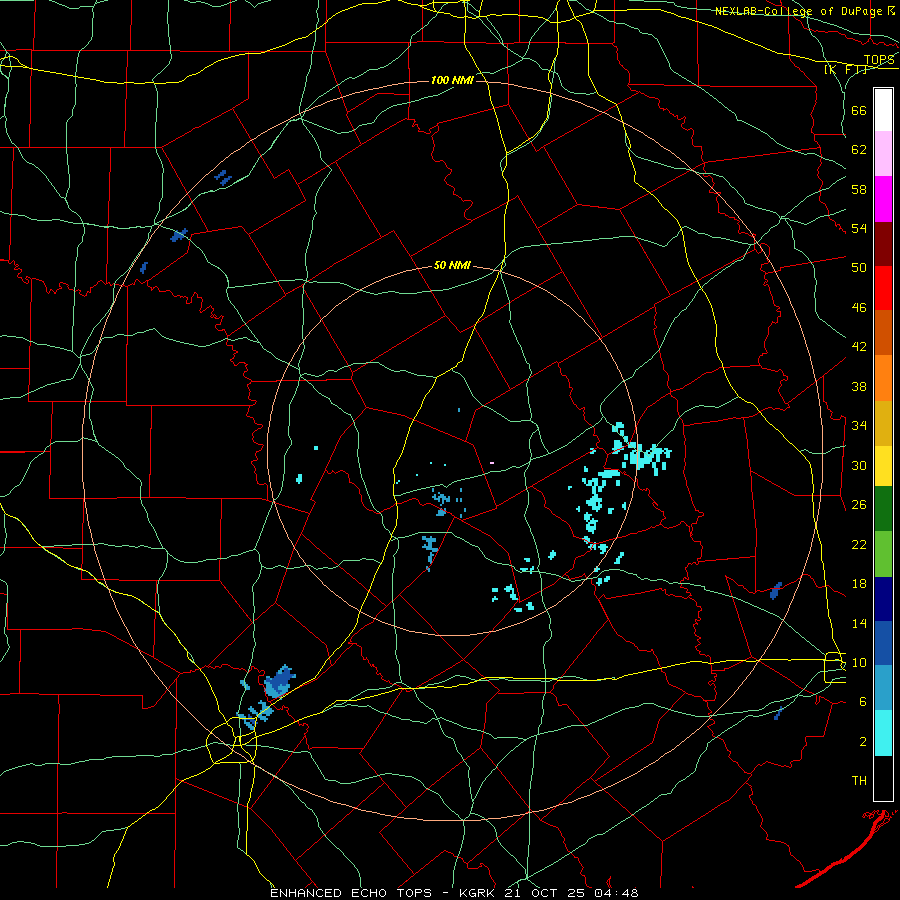Click the cyan legend color block
The height and width of the screenshot is (900, 900).
883,733
